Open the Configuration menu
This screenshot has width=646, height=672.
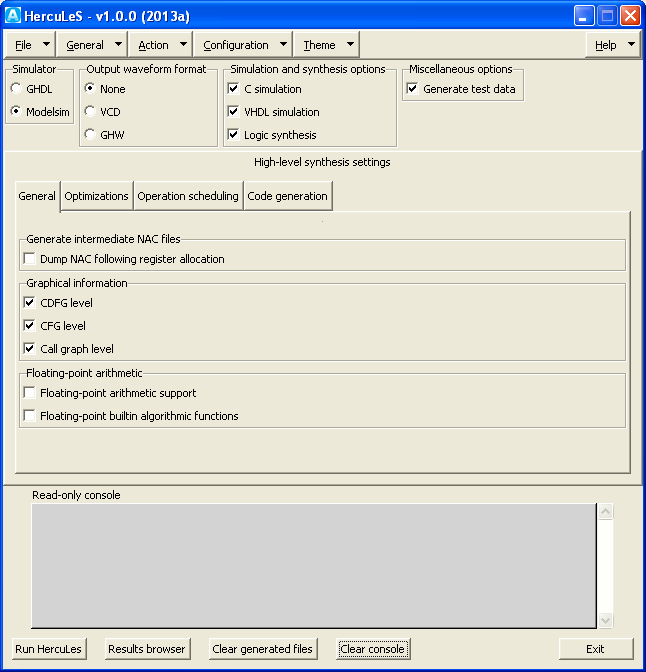(243, 45)
